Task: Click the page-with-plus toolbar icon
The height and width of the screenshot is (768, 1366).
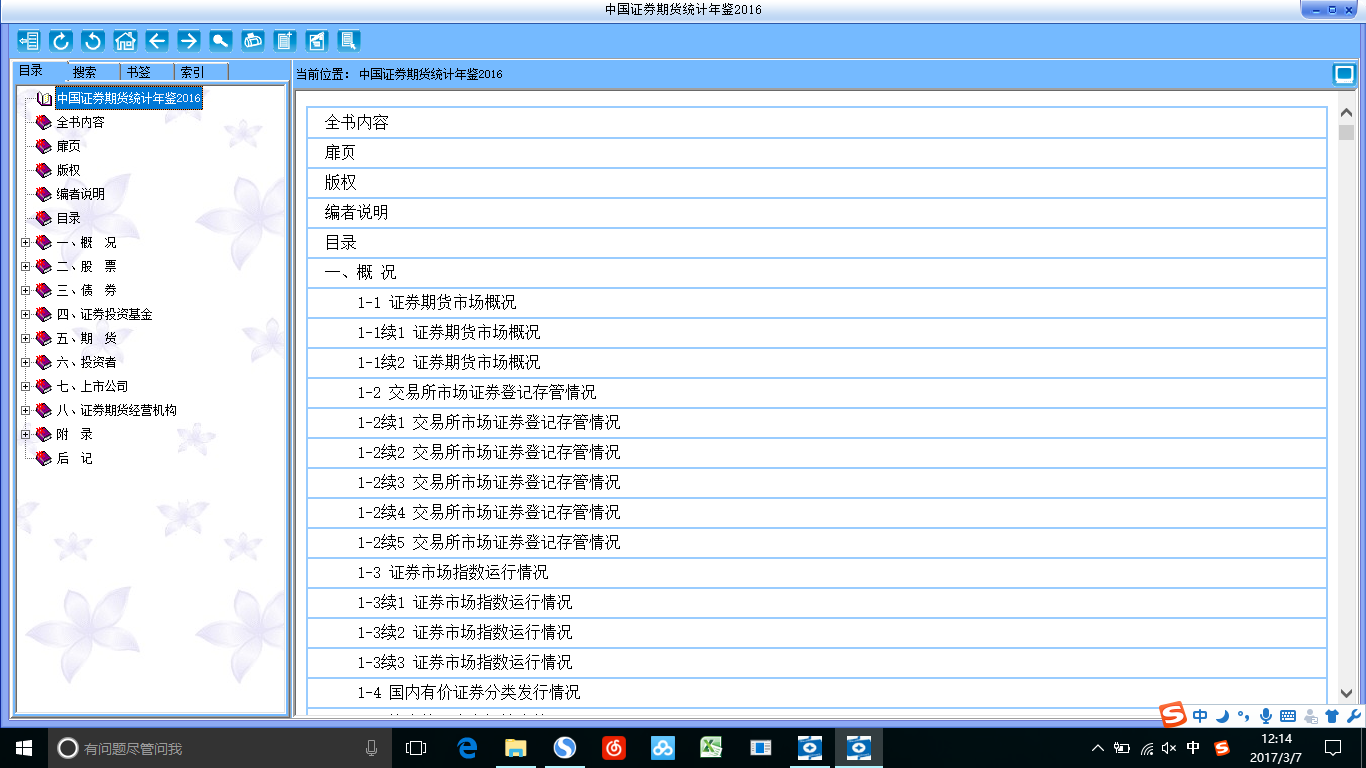Action: click(285, 41)
